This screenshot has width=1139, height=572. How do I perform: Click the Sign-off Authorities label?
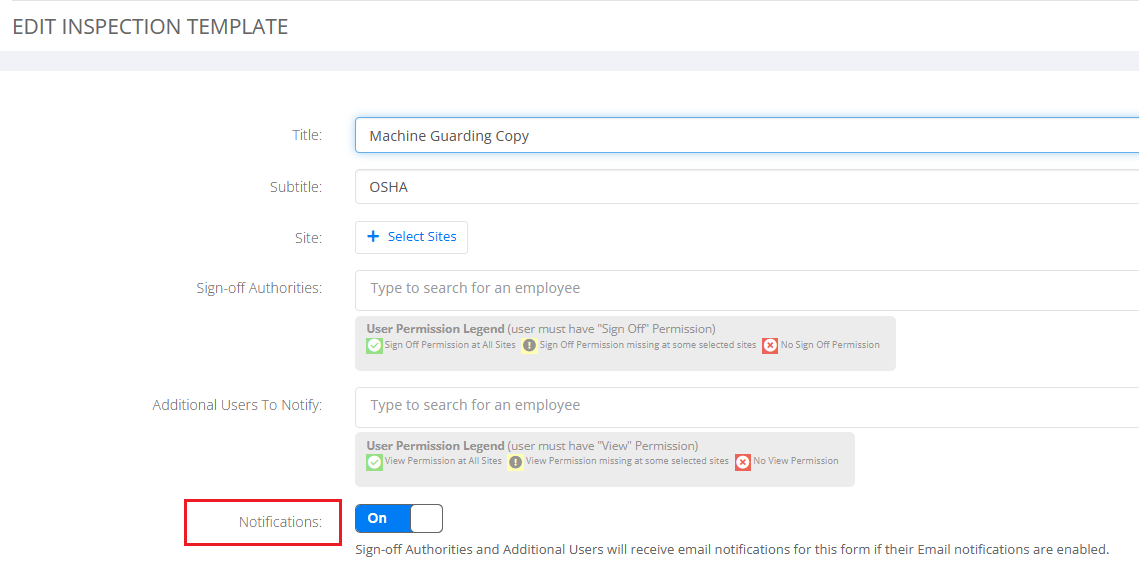[259, 288]
